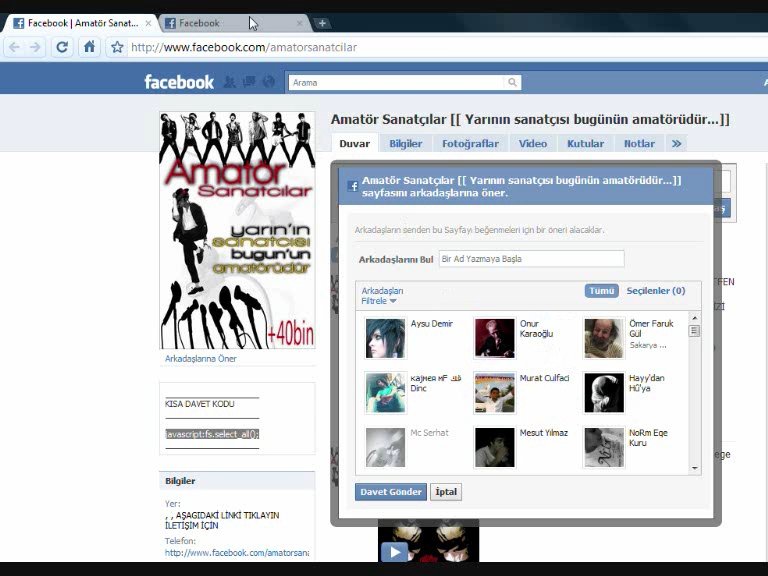Bookmark this page with the star icon
Image resolution: width=768 pixels, height=576 pixels.
(117, 47)
